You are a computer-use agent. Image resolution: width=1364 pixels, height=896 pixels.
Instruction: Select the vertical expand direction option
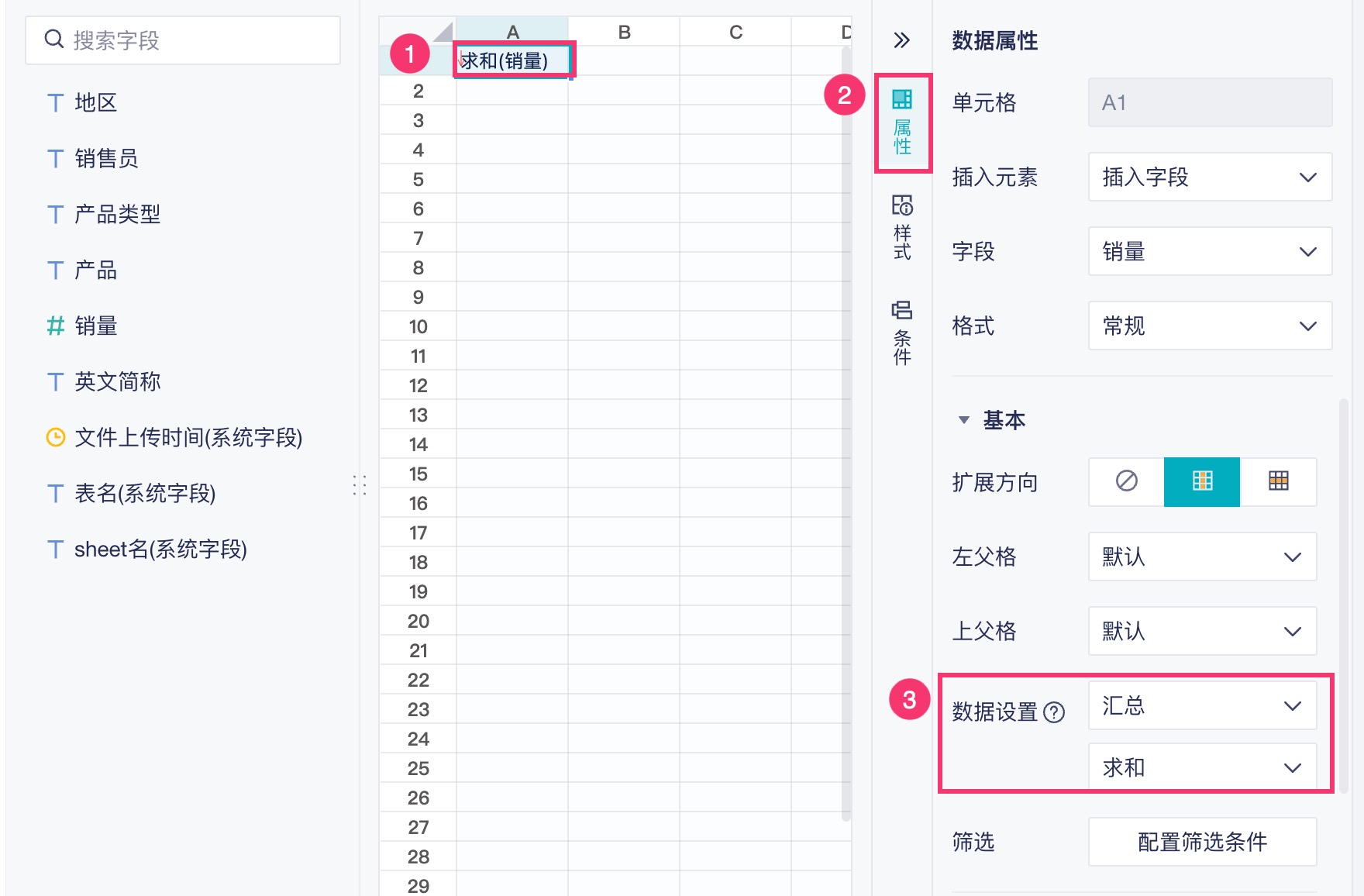(1202, 481)
